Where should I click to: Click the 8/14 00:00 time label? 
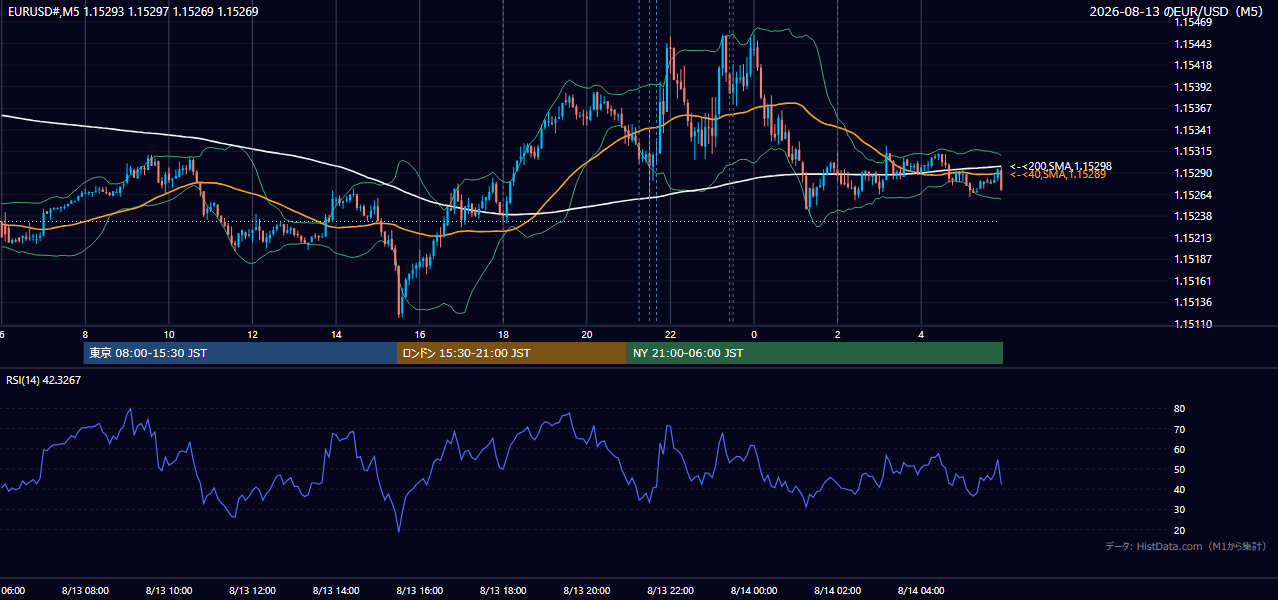tap(754, 590)
